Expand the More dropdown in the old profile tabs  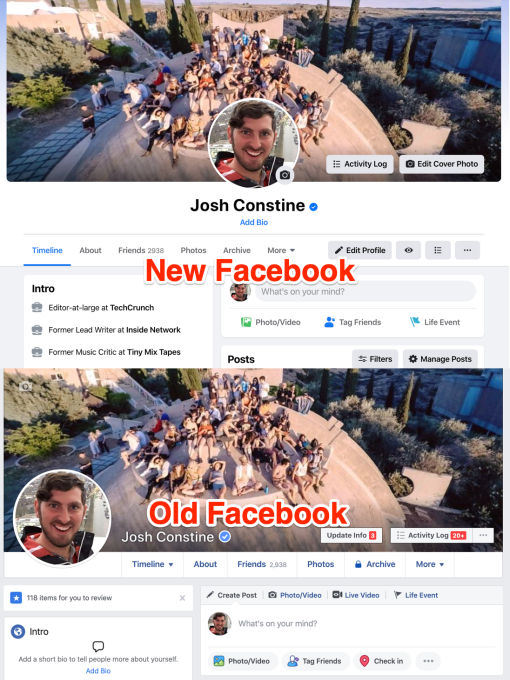(x=430, y=564)
